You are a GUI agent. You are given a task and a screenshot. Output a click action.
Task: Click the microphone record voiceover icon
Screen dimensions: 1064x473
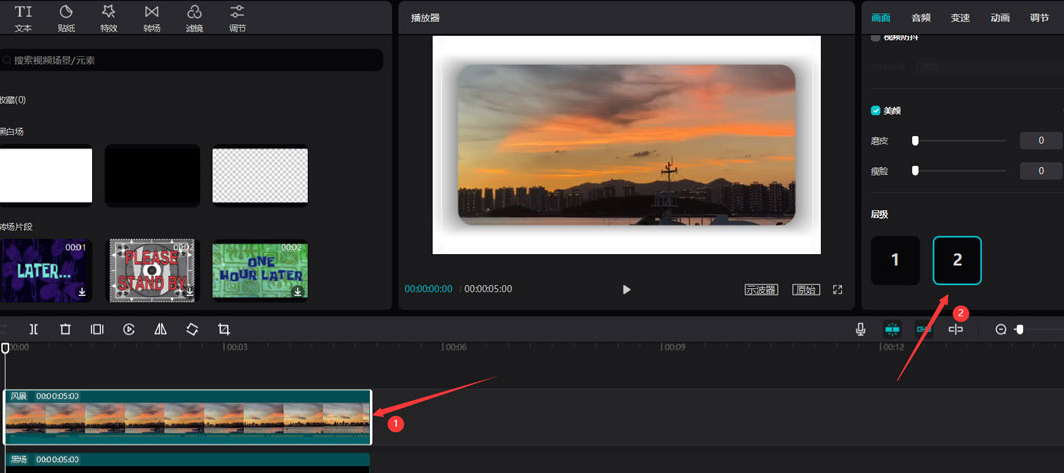pos(860,329)
